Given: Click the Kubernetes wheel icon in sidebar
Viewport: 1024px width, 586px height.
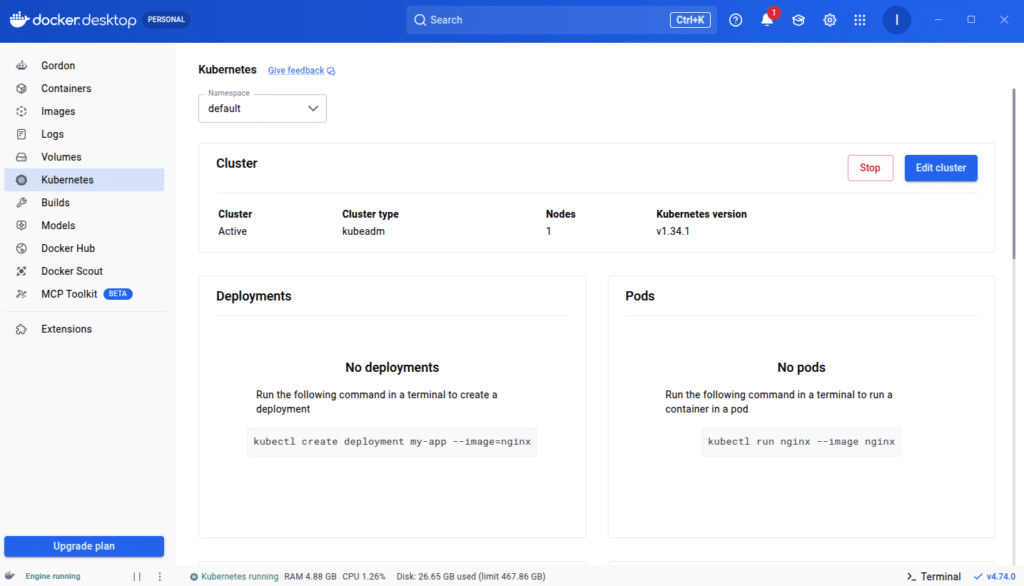Looking at the screenshot, I should click(22, 180).
